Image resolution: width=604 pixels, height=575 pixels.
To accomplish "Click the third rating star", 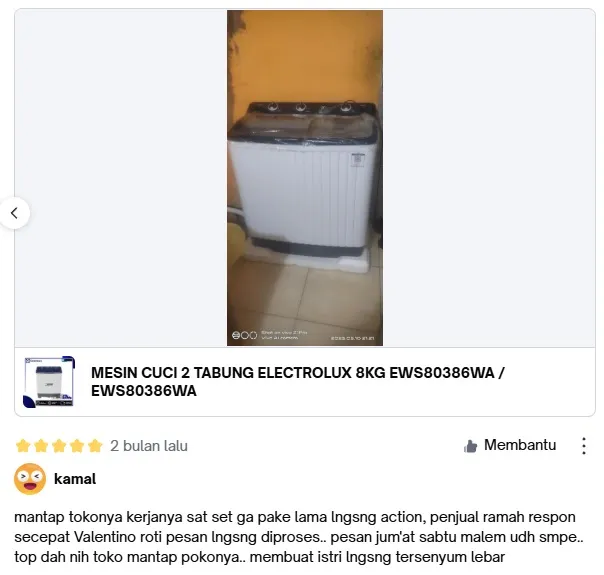I will [59, 446].
